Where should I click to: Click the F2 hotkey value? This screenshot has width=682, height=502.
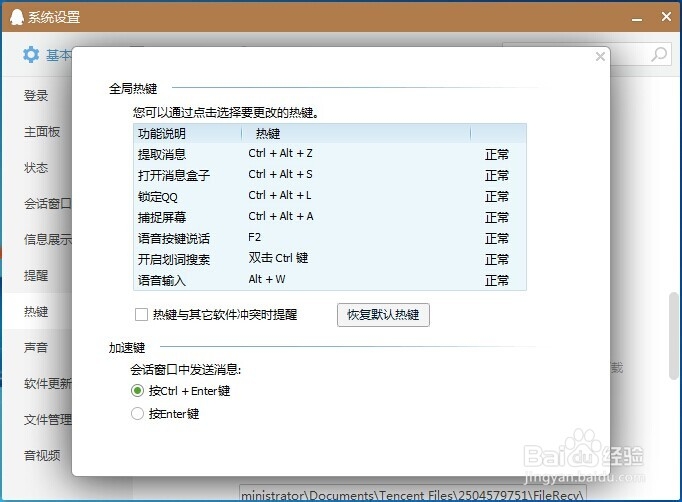click(254, 237)
